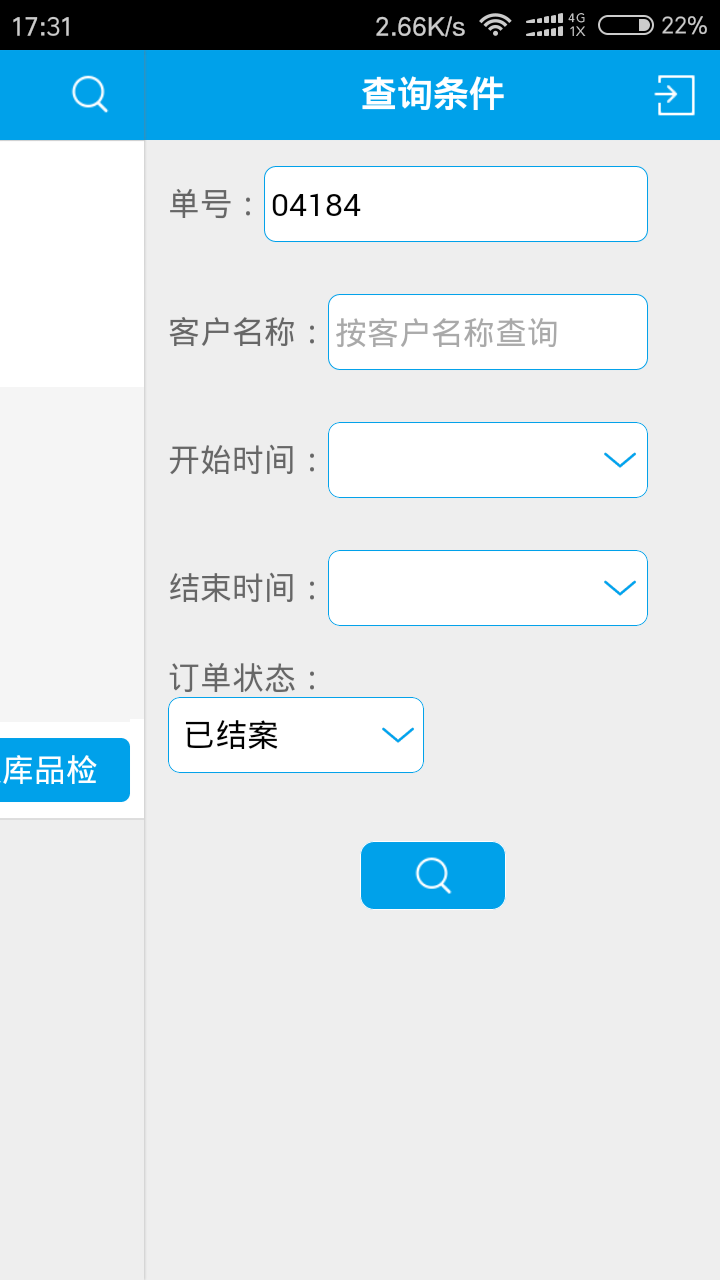Tap the 按客户名称查询 input field
Viewport: 720px width, 1280px height.
click(x=488, y=332)
